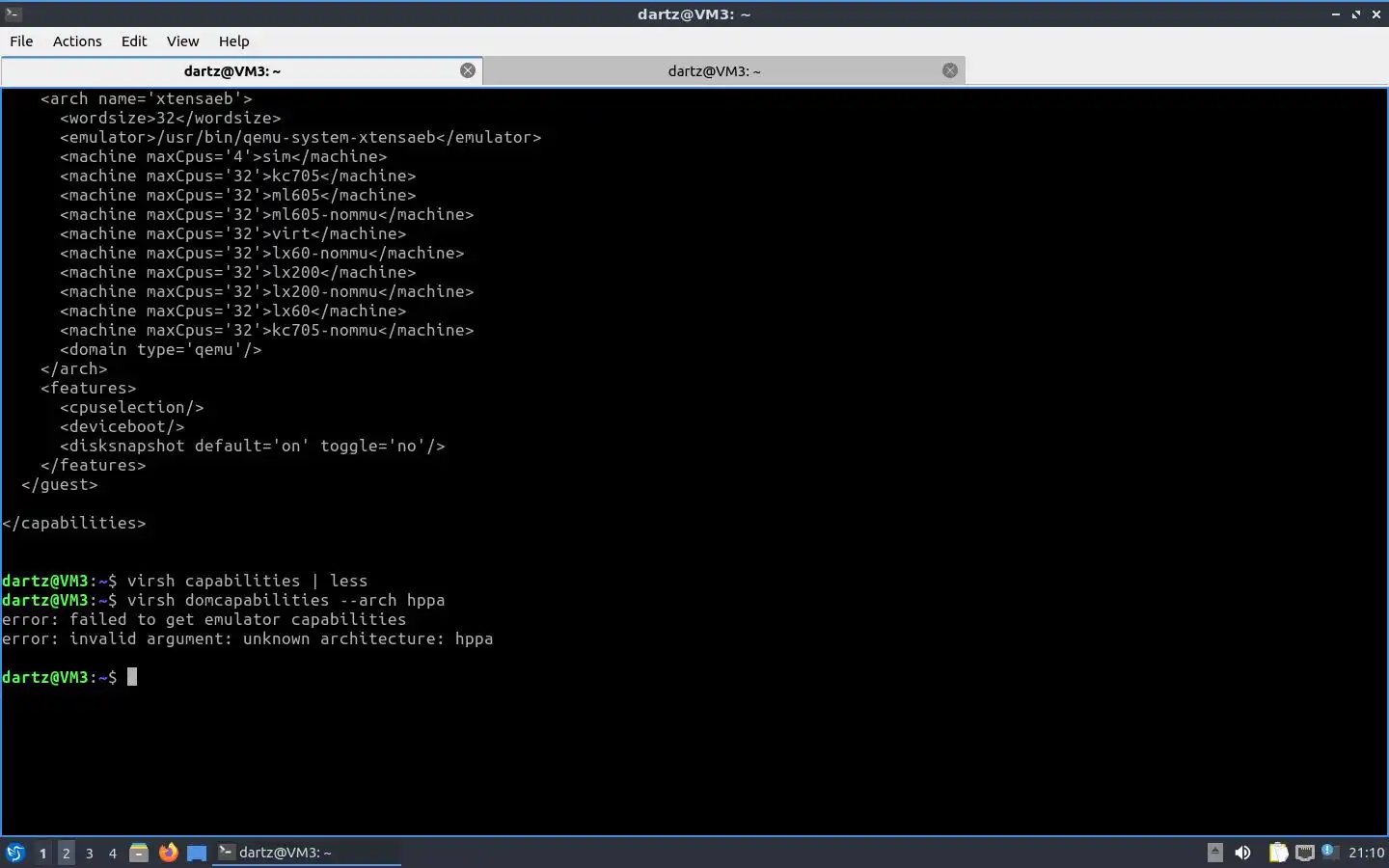Click the machine line for 'lx60-nommu'
1389x868 pixels.
point(262,253)
